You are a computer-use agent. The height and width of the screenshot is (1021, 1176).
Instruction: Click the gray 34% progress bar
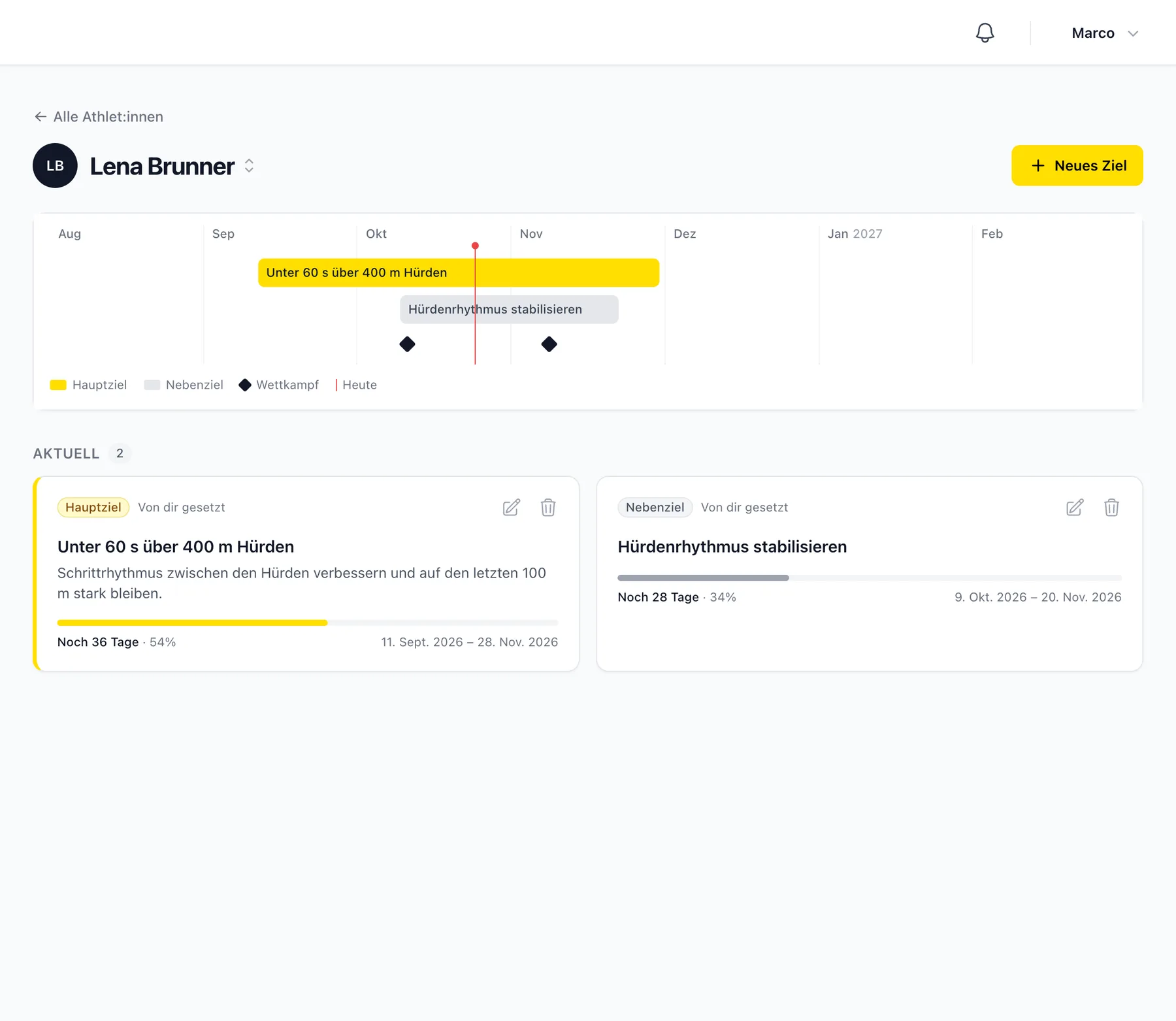click(870, 577)
